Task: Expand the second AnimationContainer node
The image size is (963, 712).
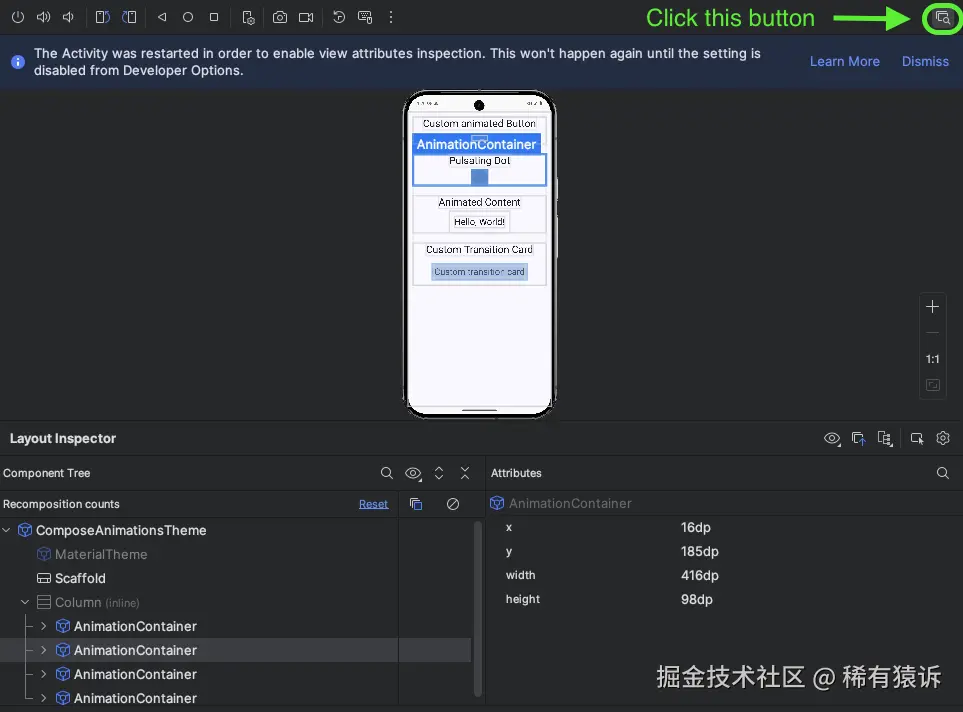Action: click(43, 650)
